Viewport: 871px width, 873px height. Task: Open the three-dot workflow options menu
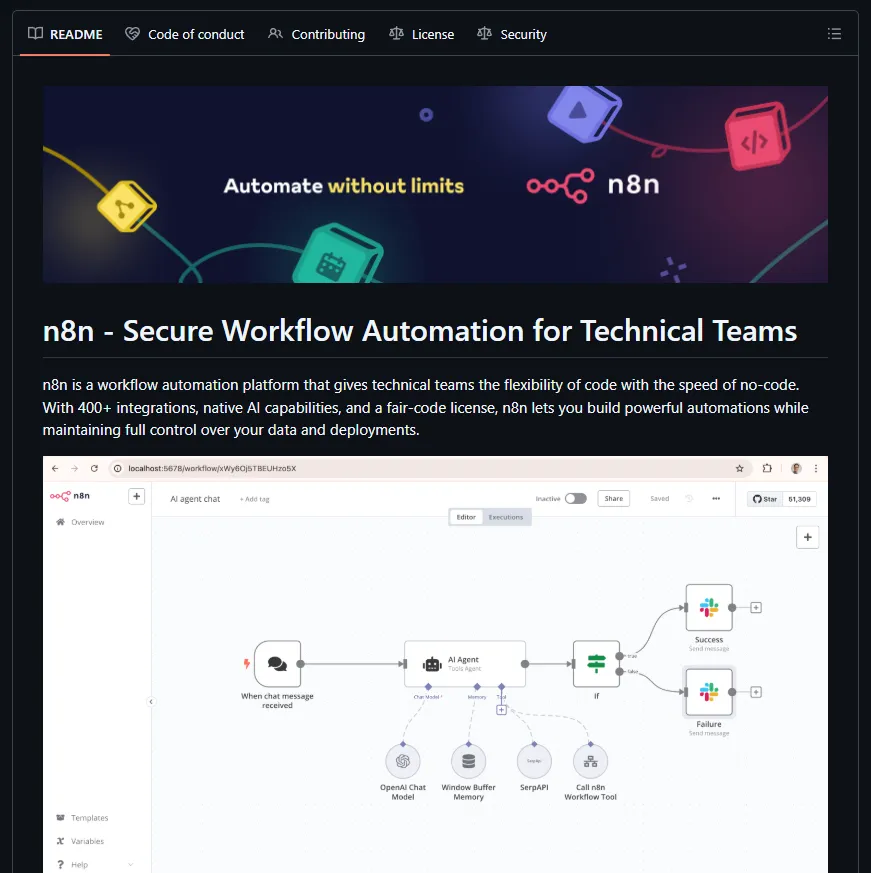716,498
